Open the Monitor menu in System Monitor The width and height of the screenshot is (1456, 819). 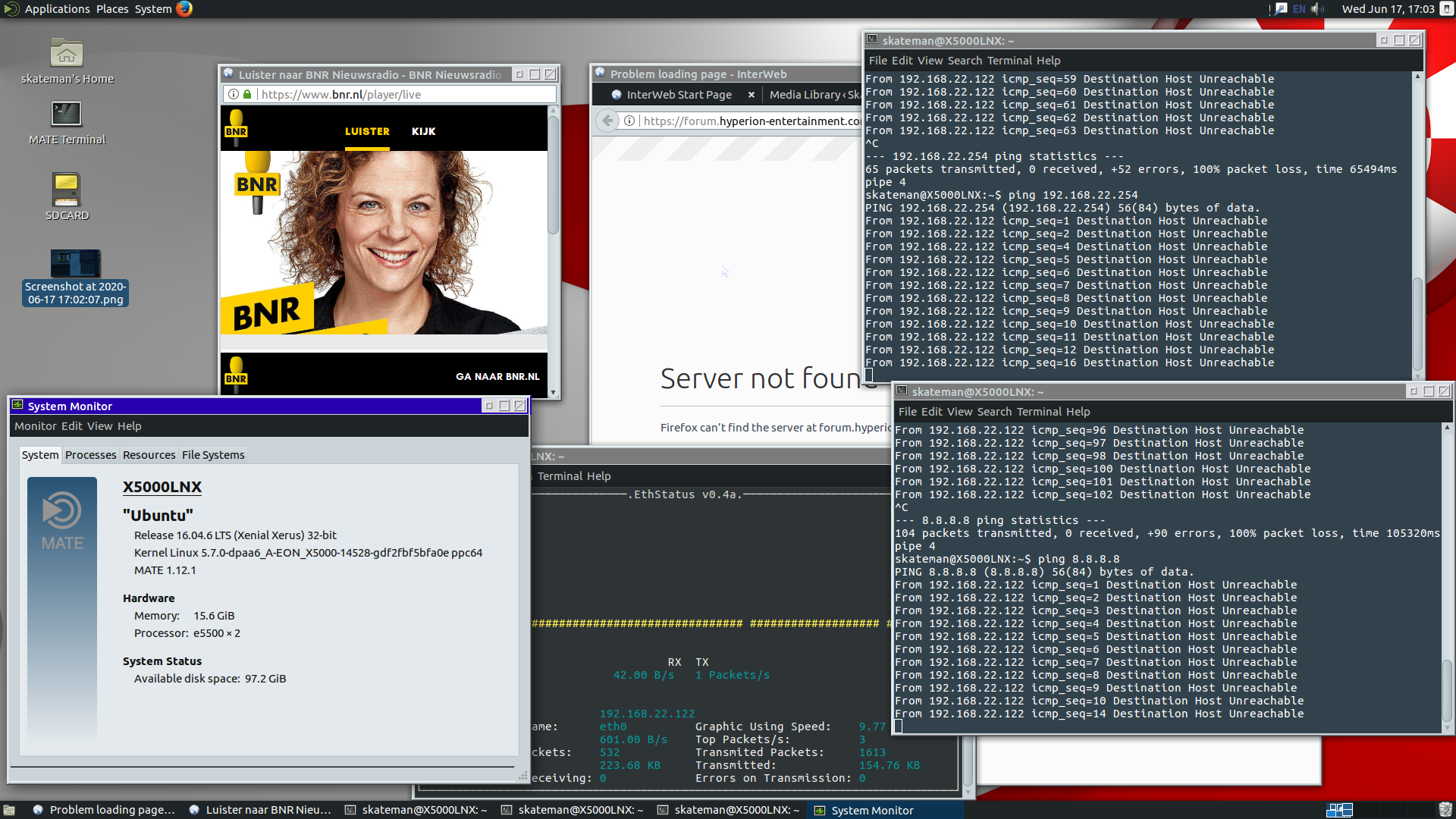pos(35,426)
